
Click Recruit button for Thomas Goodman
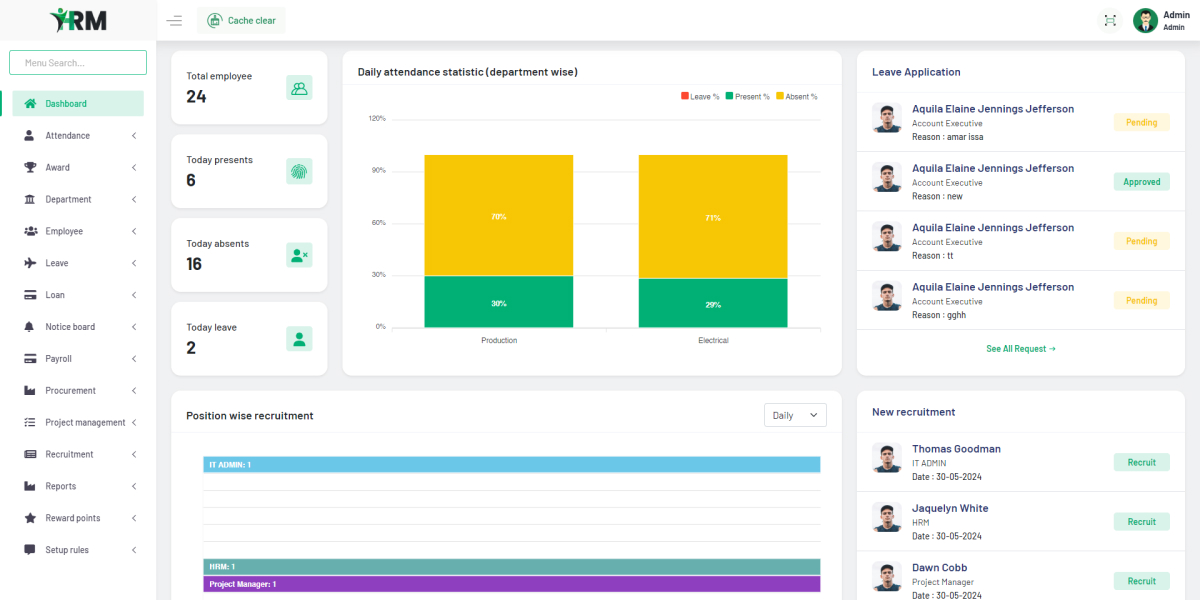click(1141, 462)
